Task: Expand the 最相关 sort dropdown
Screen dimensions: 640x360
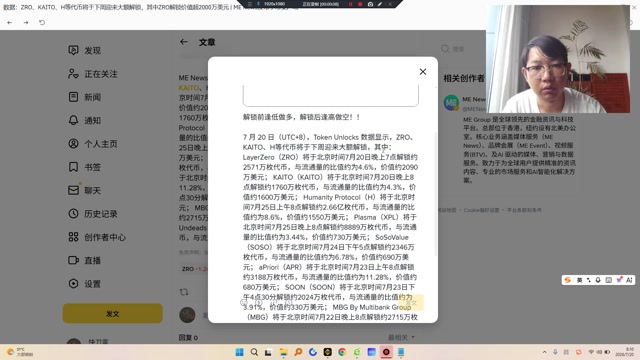Action: 401,337
